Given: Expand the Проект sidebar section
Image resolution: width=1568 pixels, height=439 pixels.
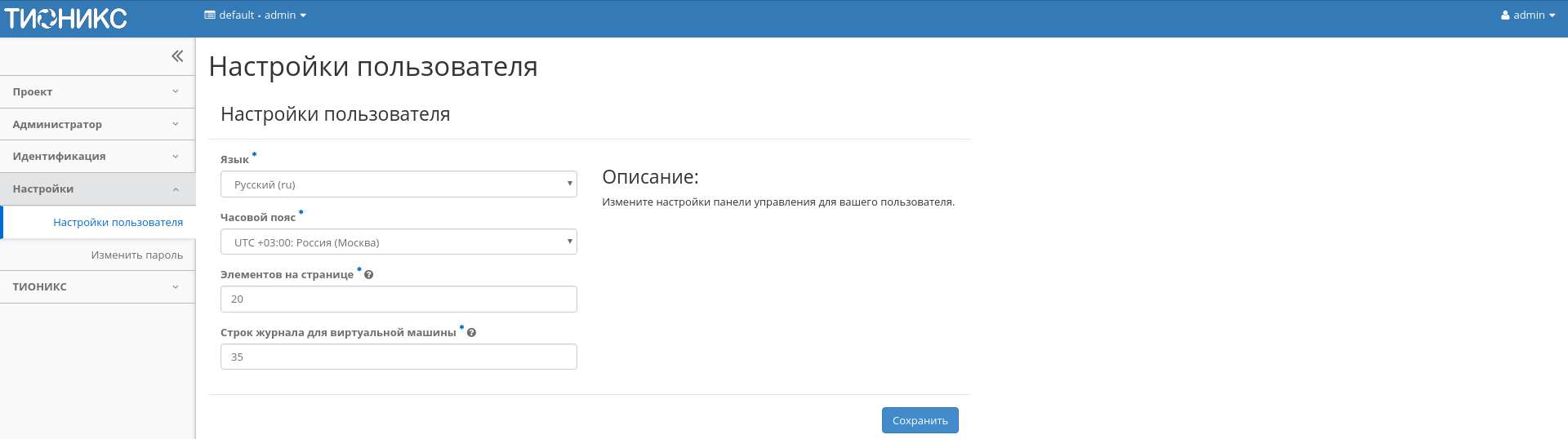Looking at the screenshot, I should click(97, 92).
